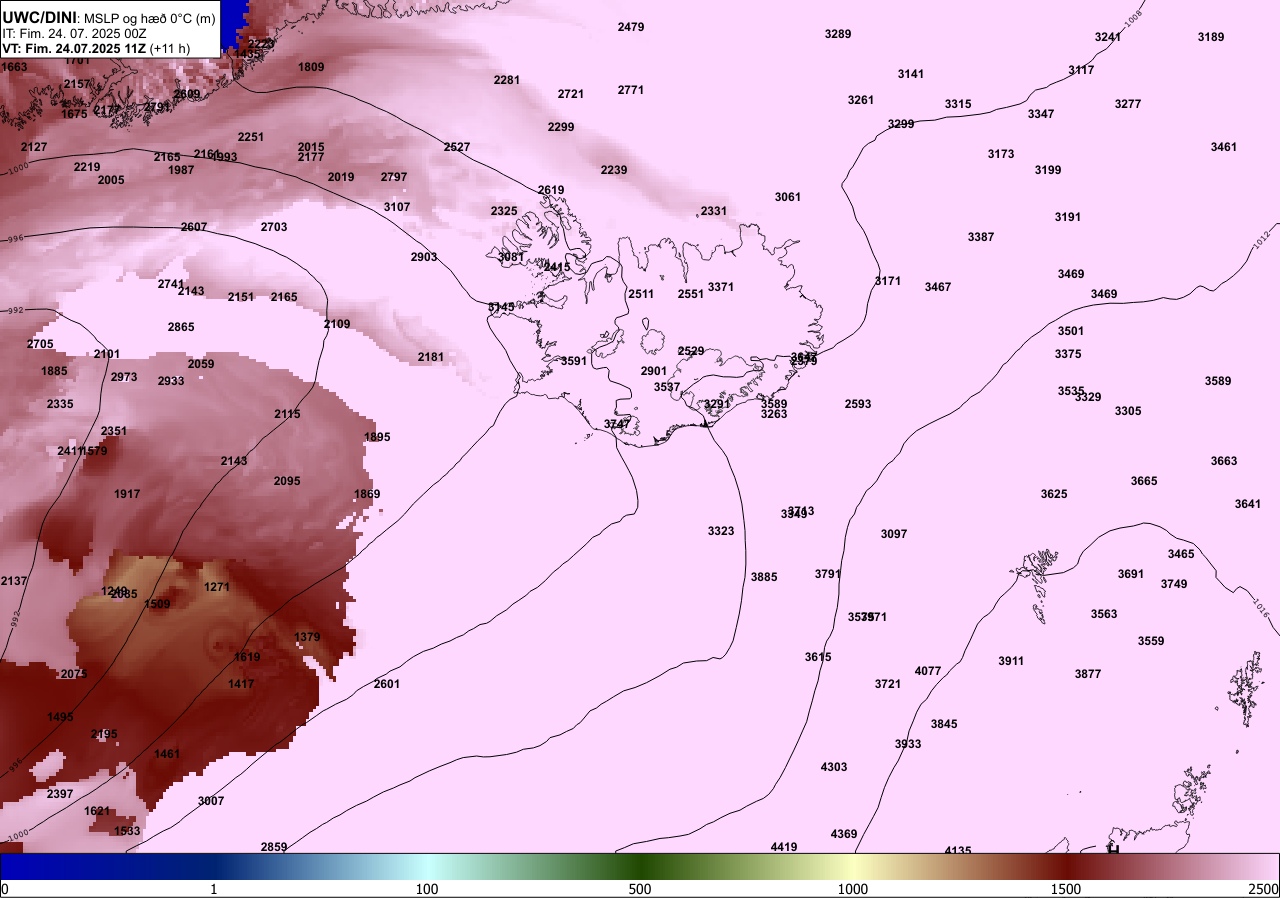Click the height value 3371 over Iceland

[721, 287]
